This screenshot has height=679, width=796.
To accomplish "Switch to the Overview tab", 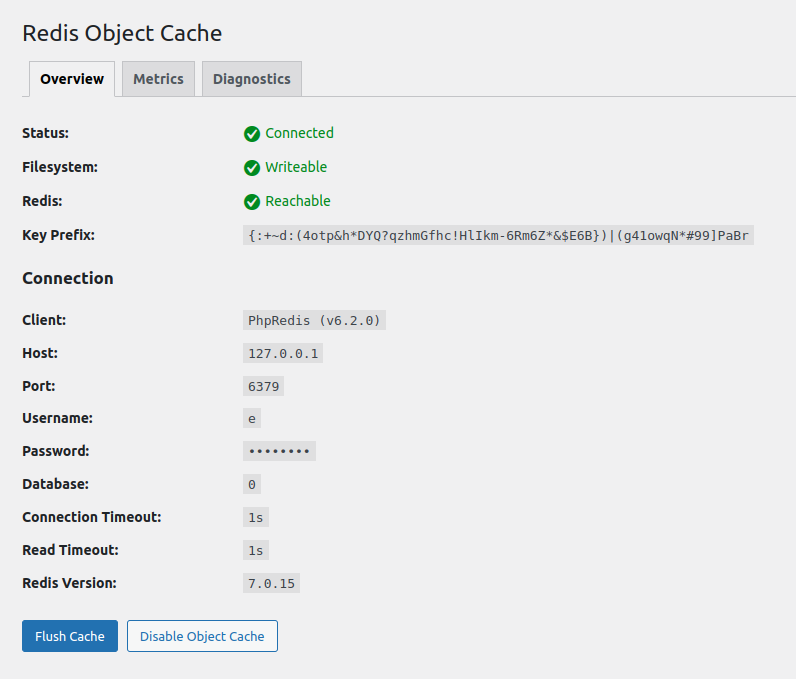I will point(72,79).
